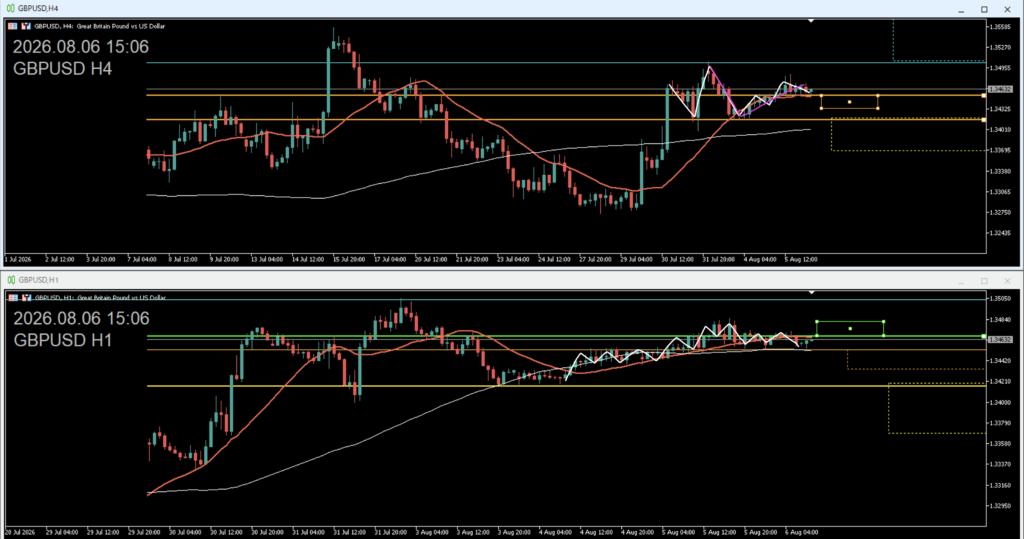The image size is (1024, 539).
Task: Open depth of market icon in H1 chart
Action: (x=26, y=297)
